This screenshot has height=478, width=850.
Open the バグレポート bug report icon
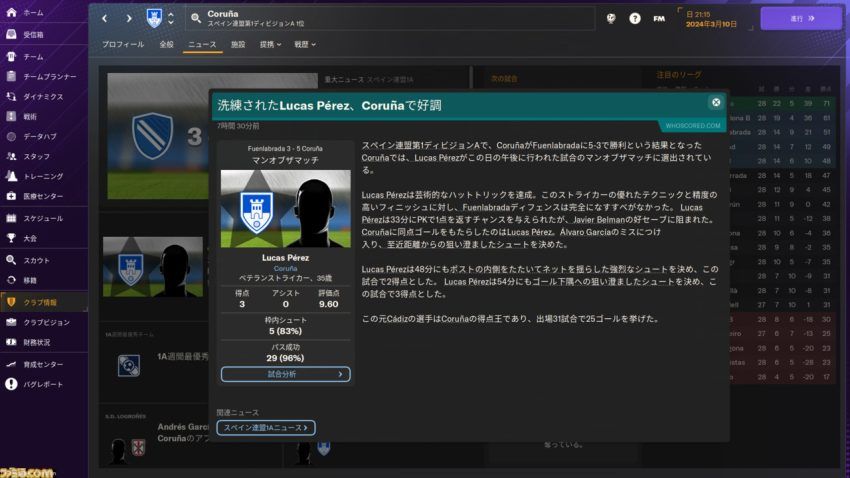tap(11, 384)
